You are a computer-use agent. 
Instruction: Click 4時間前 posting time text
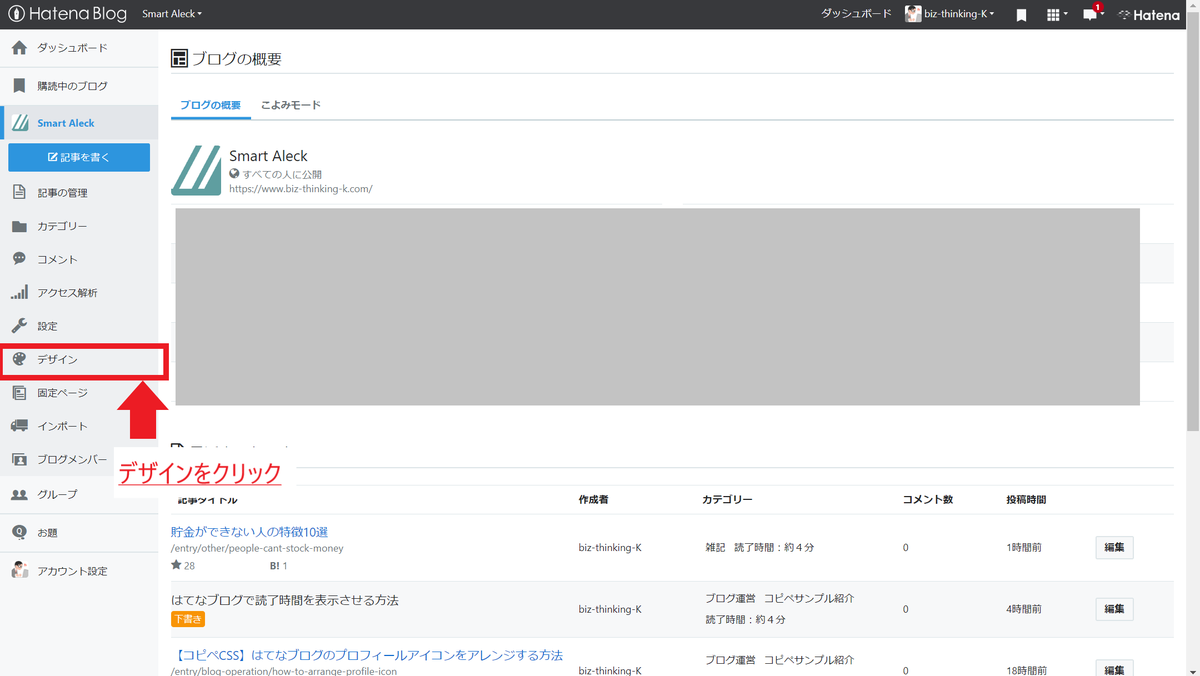[1025, 609]
